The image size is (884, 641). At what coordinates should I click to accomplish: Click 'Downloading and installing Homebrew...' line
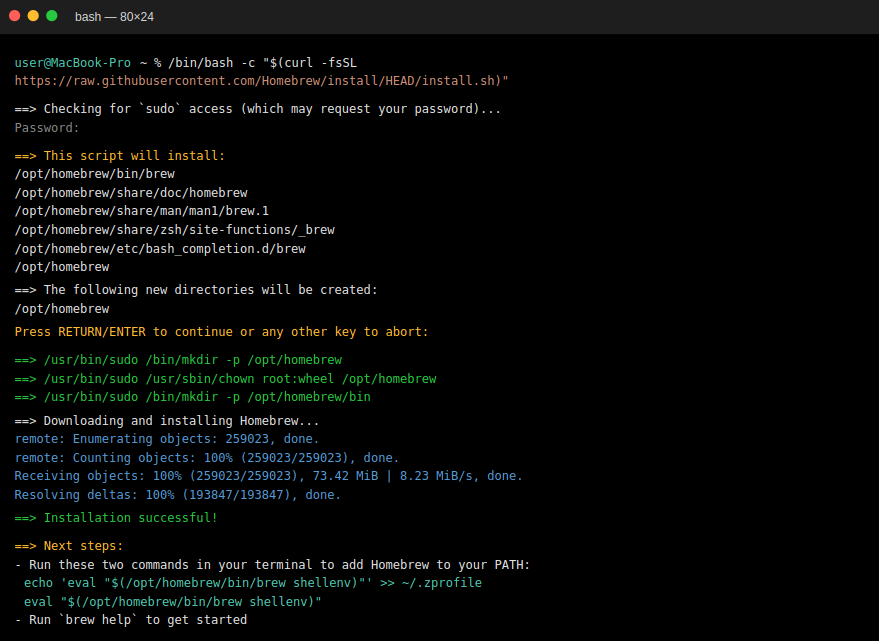(167, 421)
